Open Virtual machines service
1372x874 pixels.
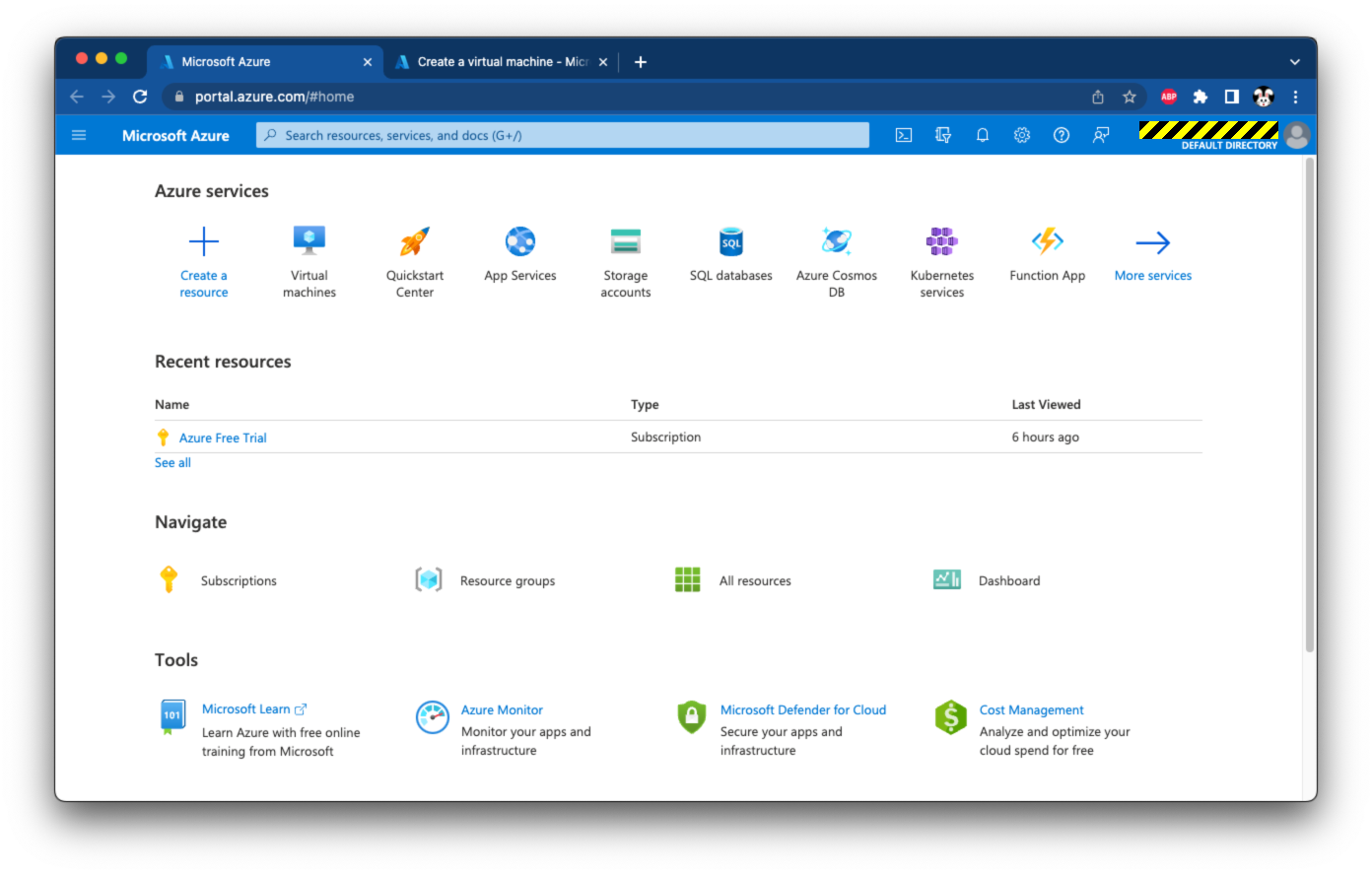[309, 242]
